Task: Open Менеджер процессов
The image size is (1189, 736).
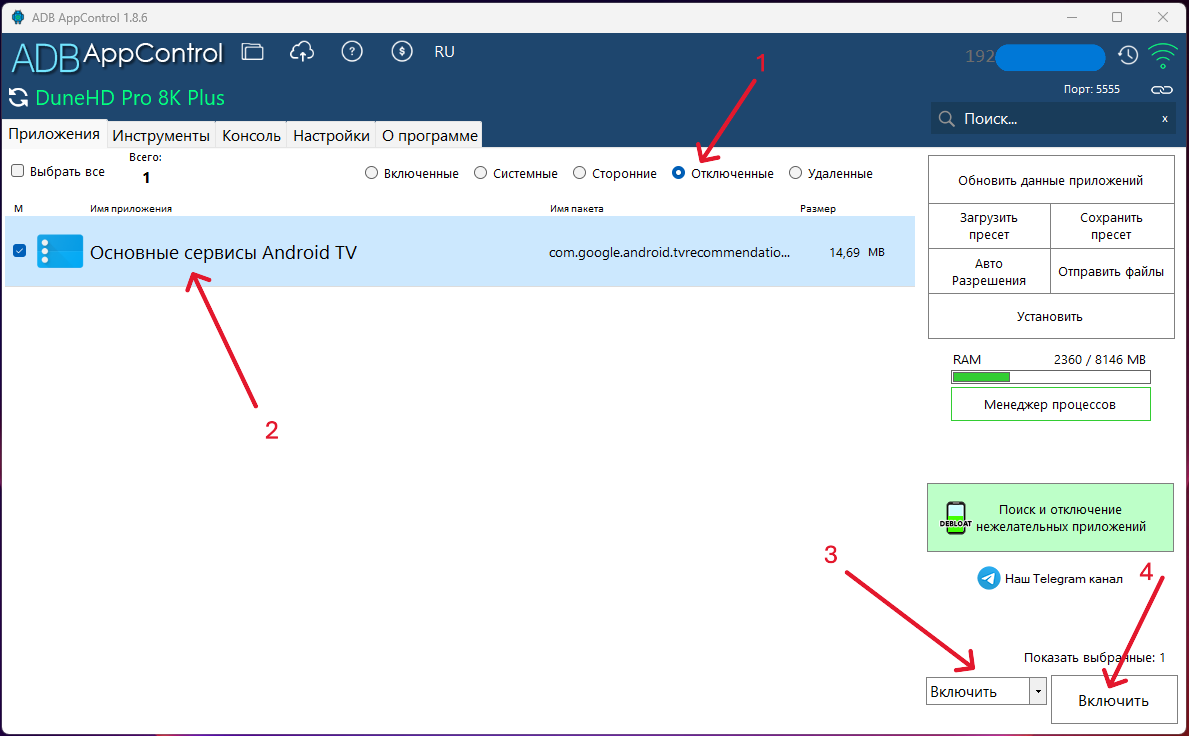Action: [x=1050, y=404]
